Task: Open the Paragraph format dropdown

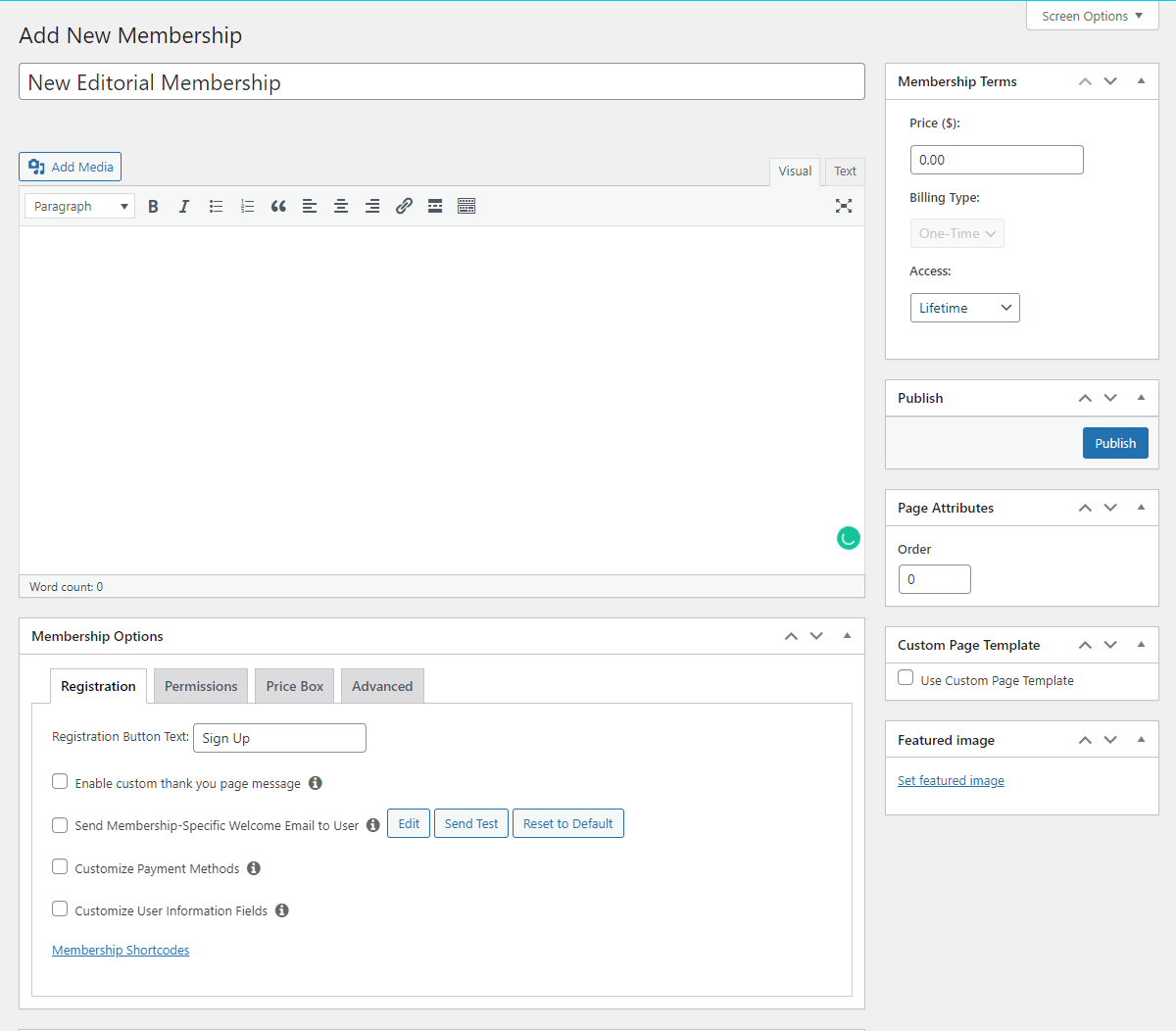Action: click(x=79, y=206)
